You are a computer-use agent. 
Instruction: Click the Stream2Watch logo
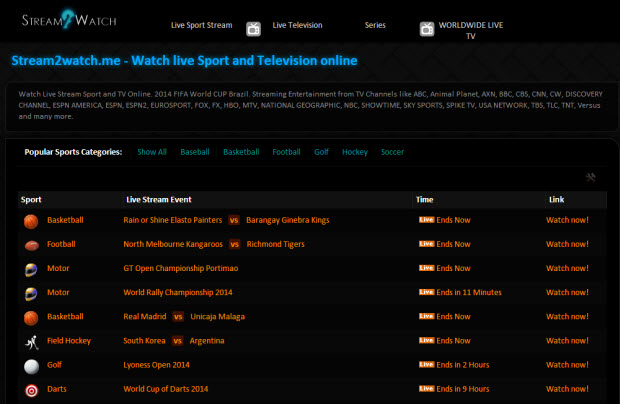point(69,19)
